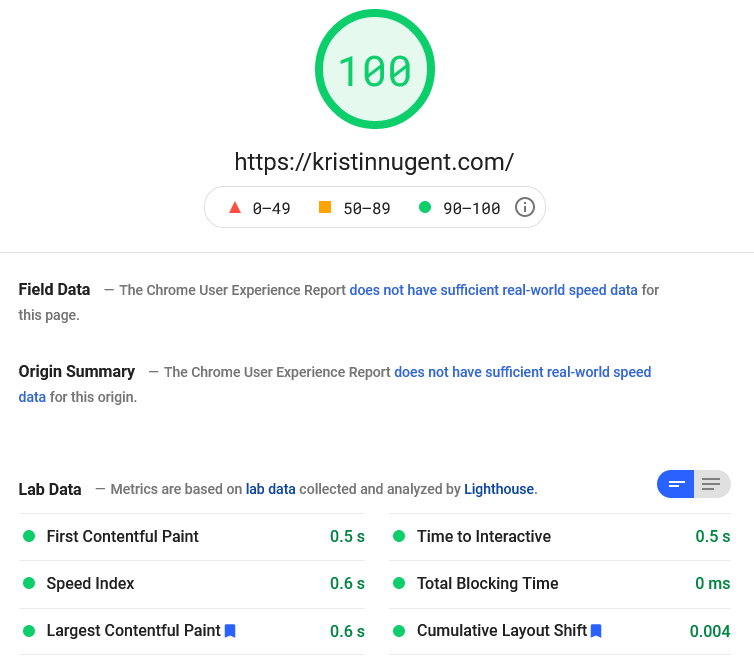
Task: Click the Largest Contentful Paint bookmark icon
Action: click(230, 631)
